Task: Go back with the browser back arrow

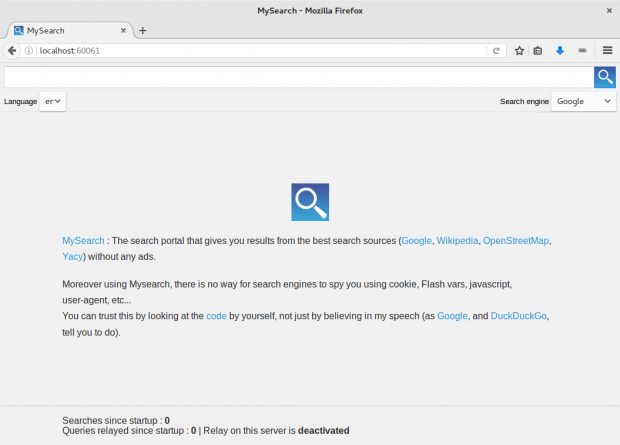Action: 12,51
